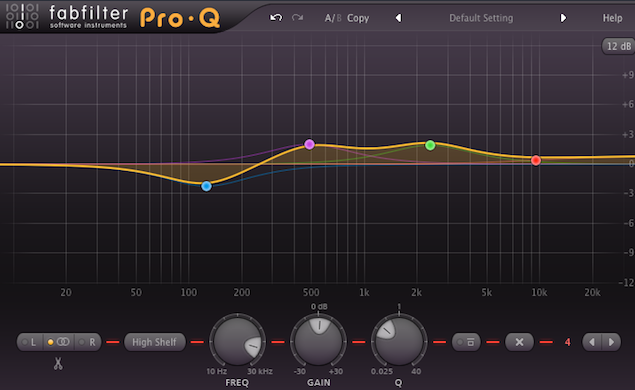Click the FabFilter logo icon
This screenshot has height=390, width=635.
click(22, 16)
